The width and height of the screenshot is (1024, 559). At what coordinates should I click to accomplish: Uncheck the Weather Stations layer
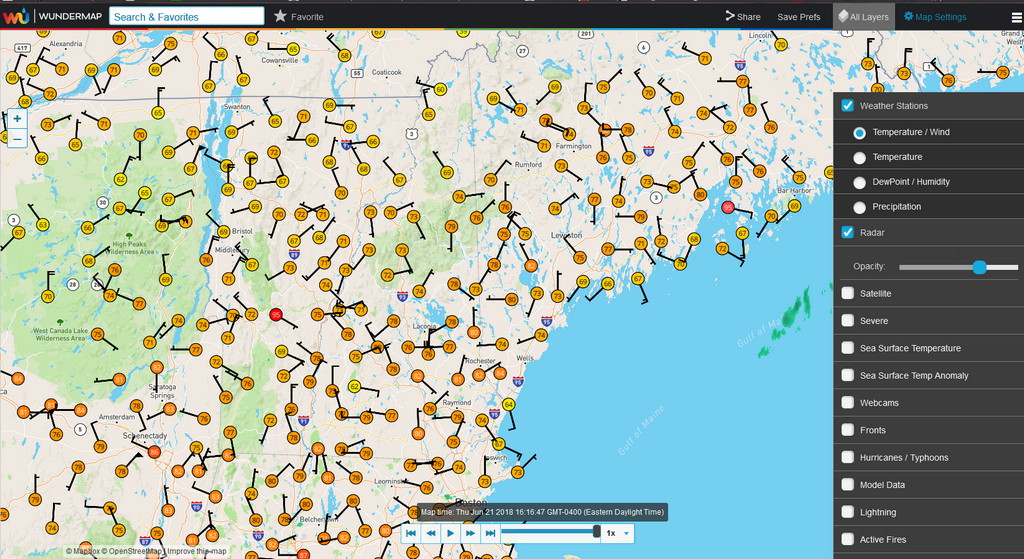coord(848,106)
